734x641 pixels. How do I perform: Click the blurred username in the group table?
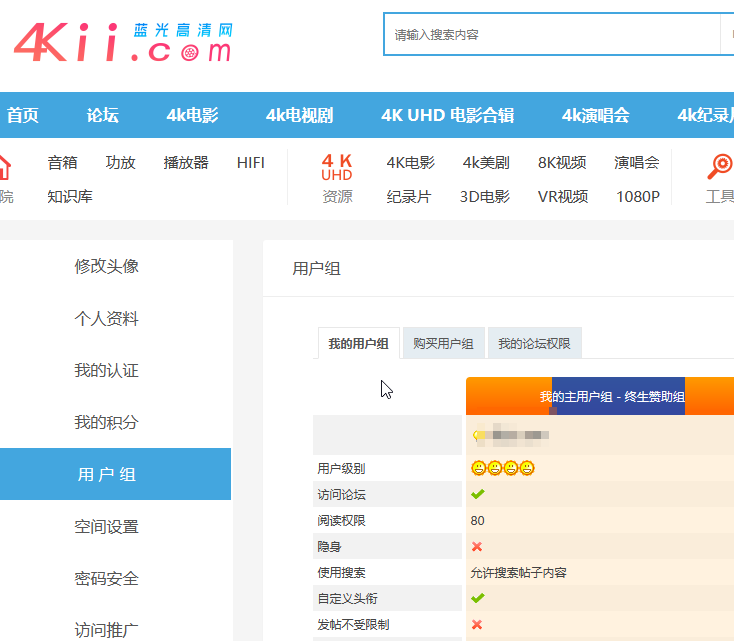tap(511, 435)
